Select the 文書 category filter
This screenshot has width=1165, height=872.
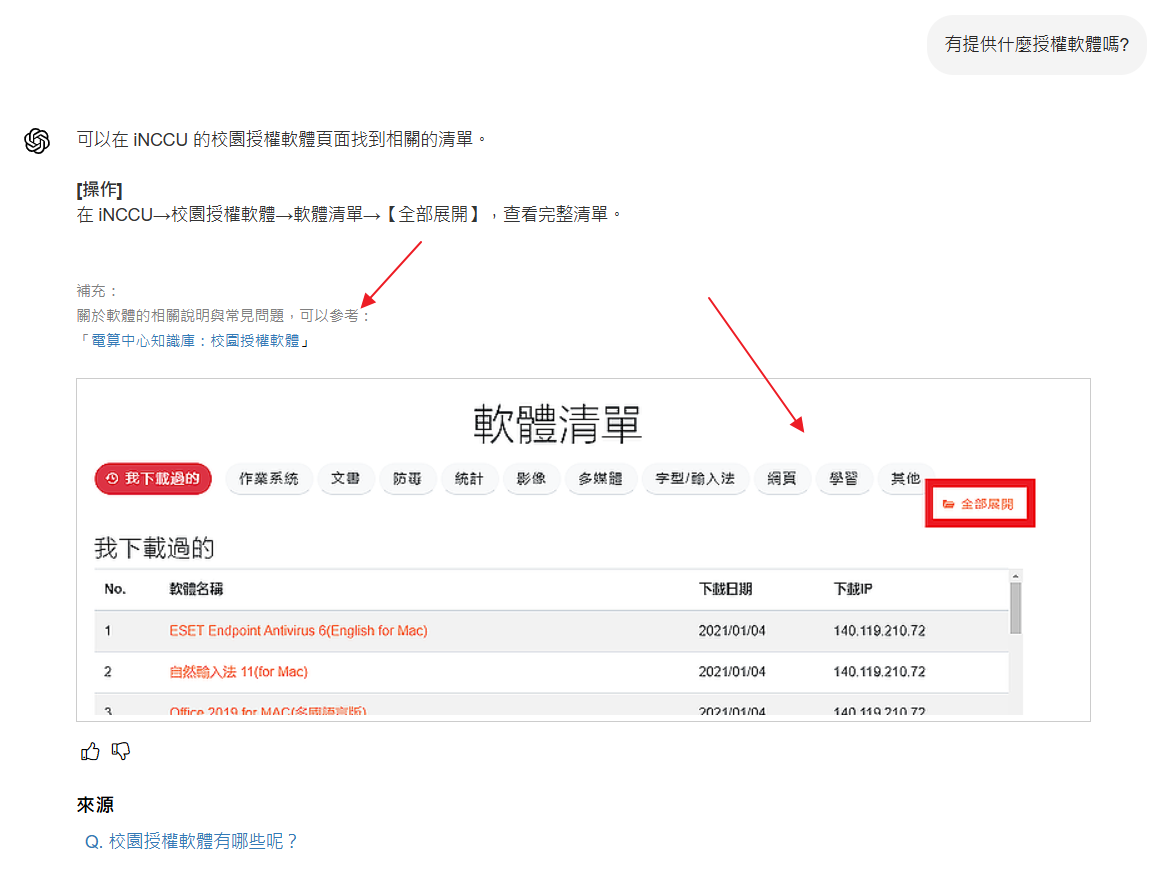tap(346, 478)
